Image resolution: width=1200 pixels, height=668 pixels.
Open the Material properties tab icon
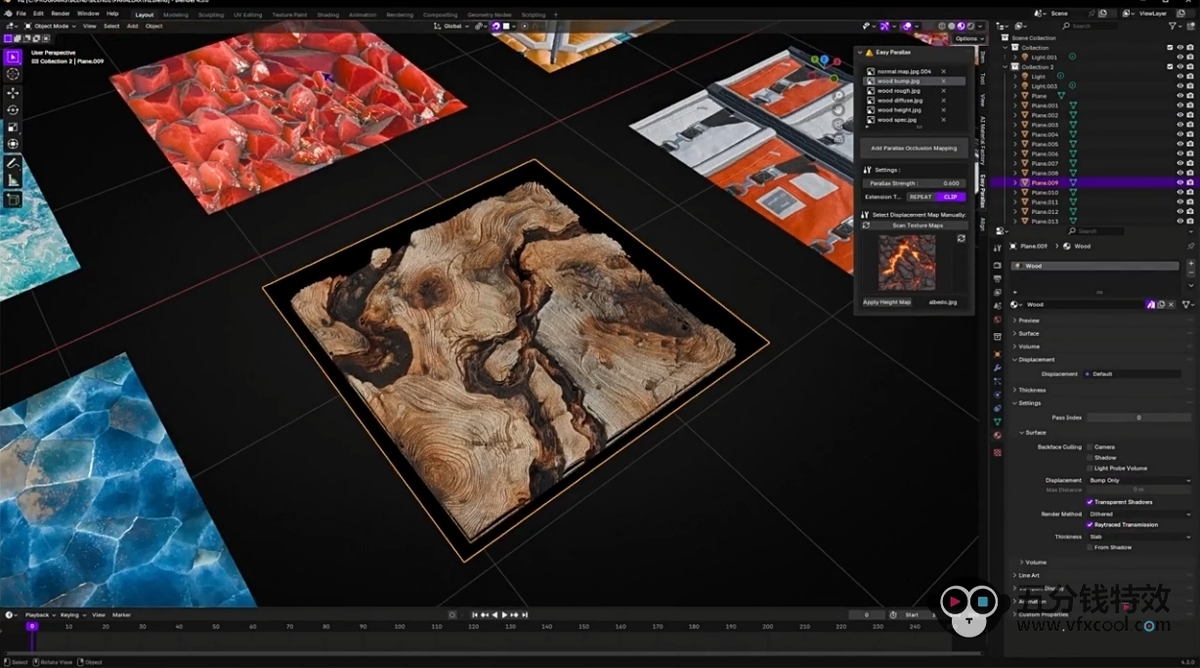click(x=997, y=436)
